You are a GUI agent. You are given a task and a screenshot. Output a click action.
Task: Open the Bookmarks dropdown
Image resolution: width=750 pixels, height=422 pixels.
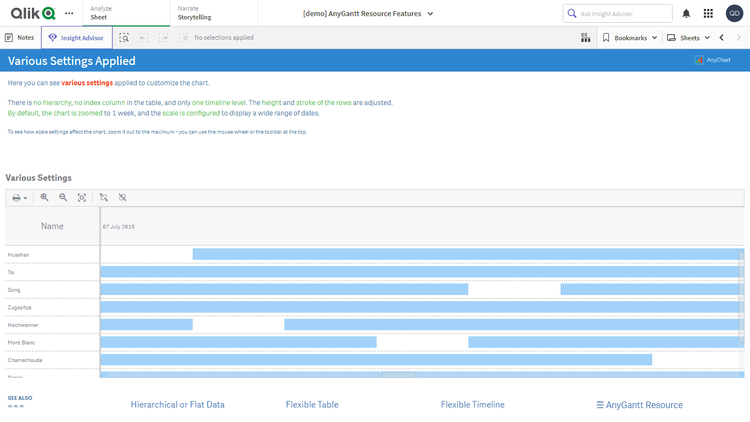[x=630, y=37]
